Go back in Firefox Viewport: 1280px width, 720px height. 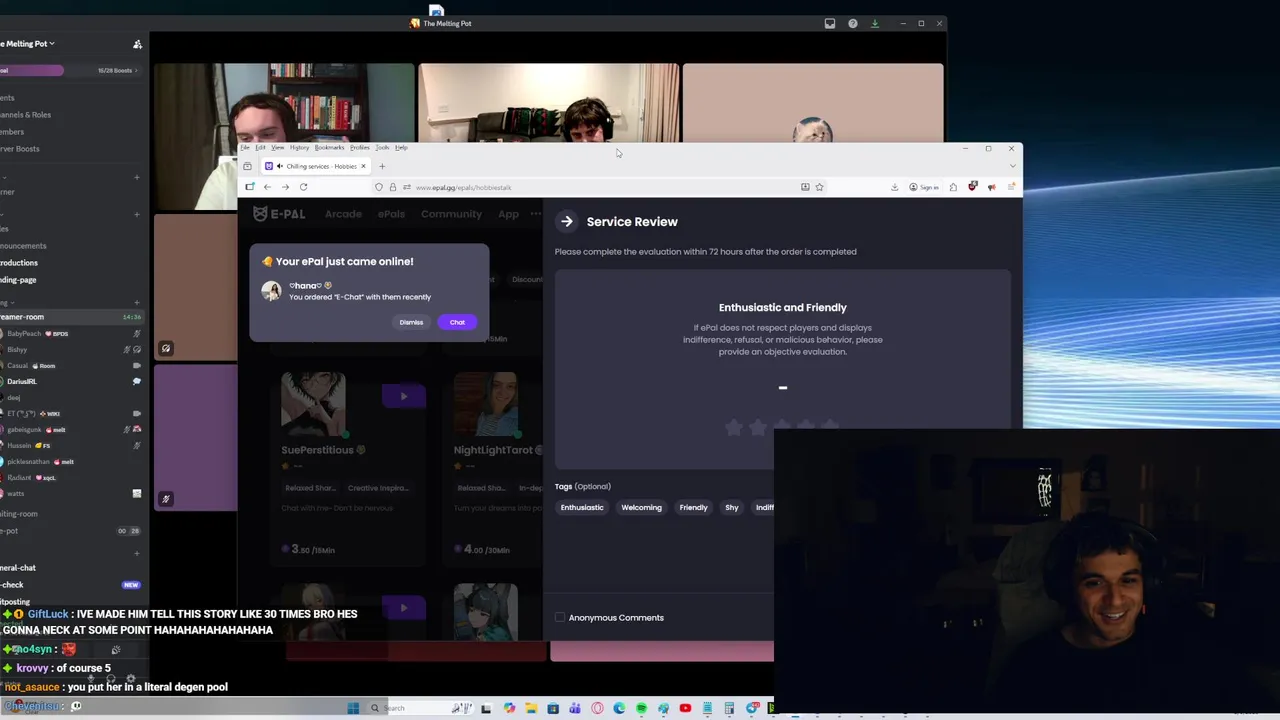click(x=267, y=187)
